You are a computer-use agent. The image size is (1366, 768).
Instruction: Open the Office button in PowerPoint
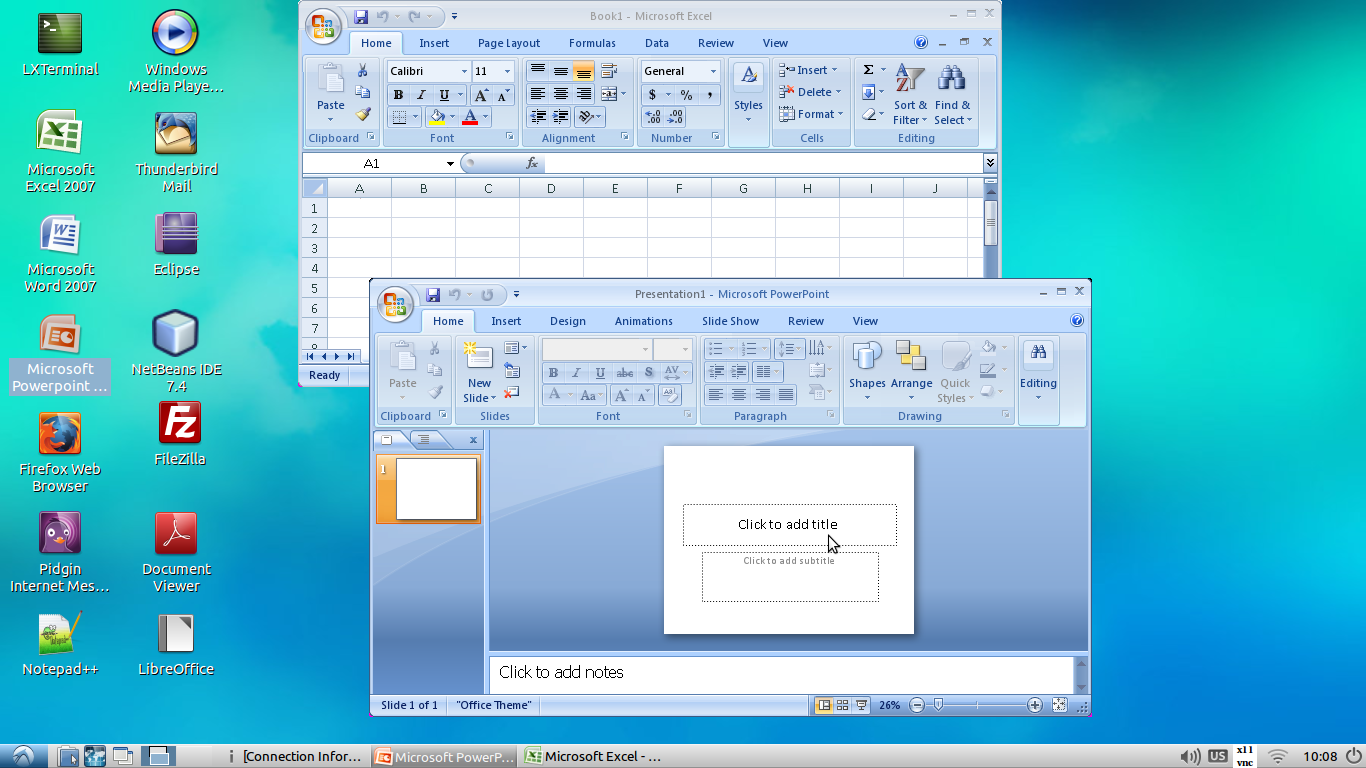(396, 305)
